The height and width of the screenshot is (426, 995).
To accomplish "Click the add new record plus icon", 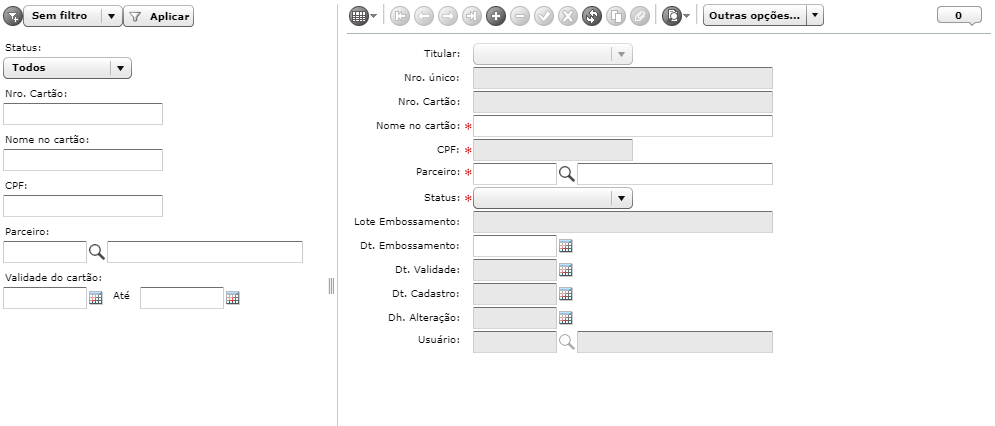I will click(496, 16).
